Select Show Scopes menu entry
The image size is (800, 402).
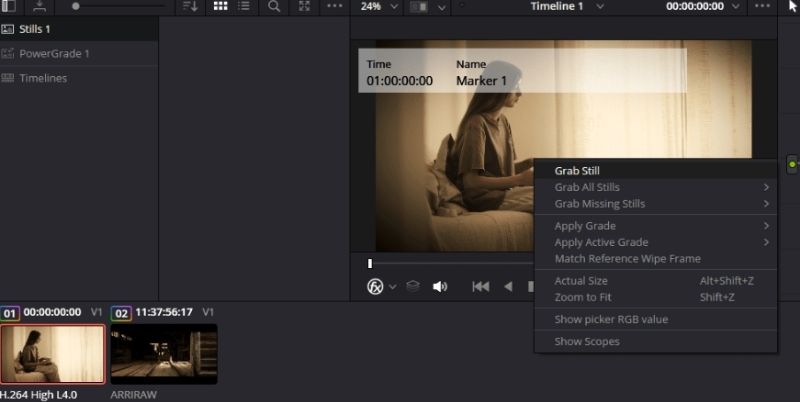point(656,341)
